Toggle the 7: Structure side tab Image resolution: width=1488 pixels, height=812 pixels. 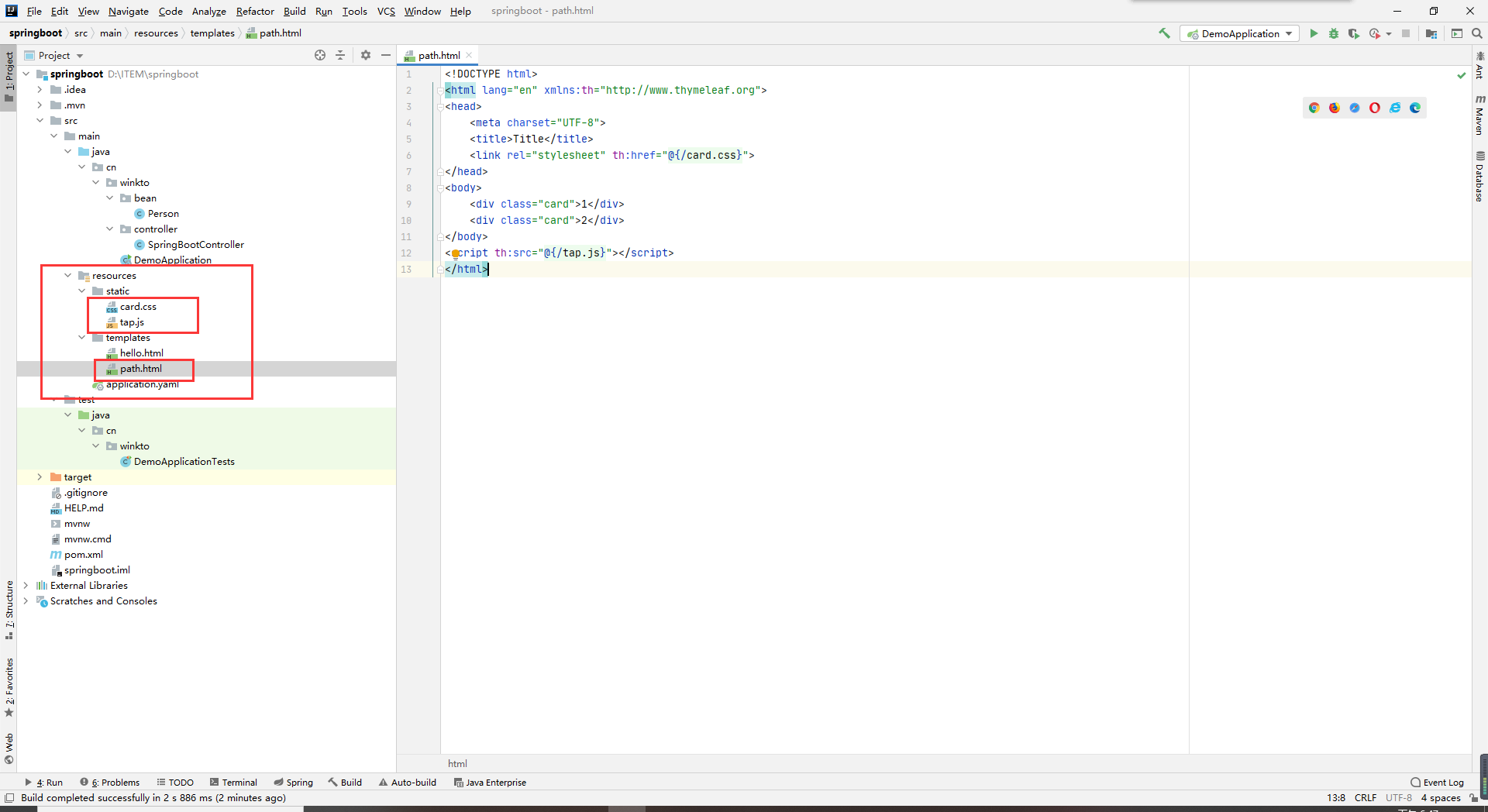(9, 610)
